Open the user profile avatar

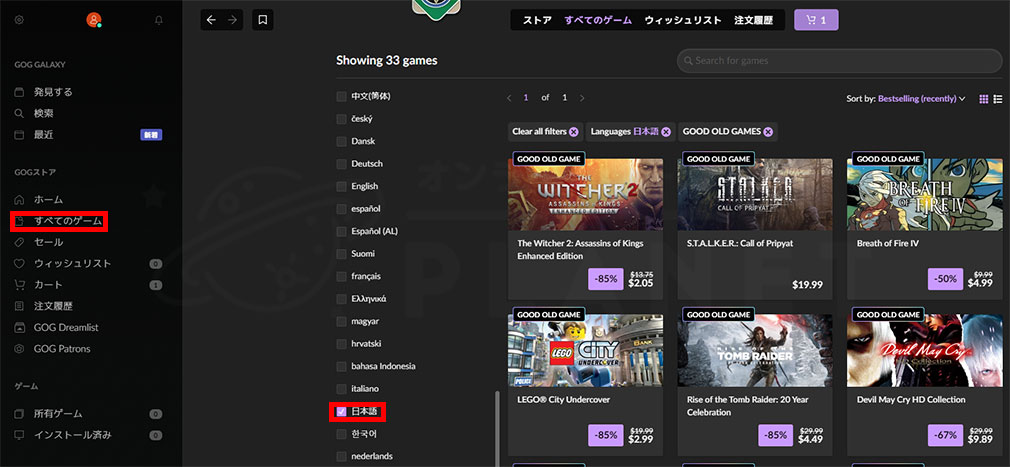[94, 20]
